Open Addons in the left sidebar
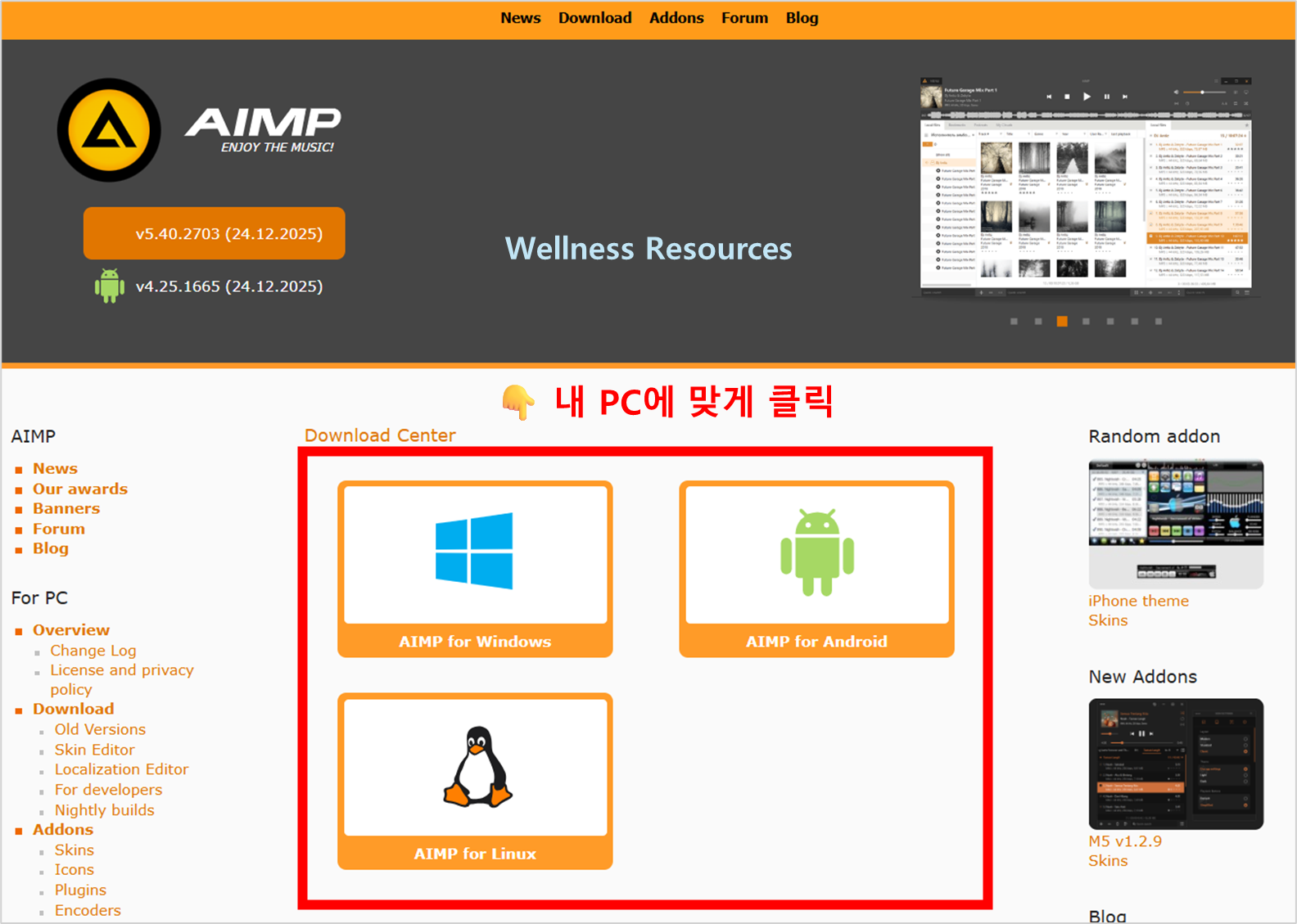This screenshot has width=1297, height=924. tap(63, 830)
